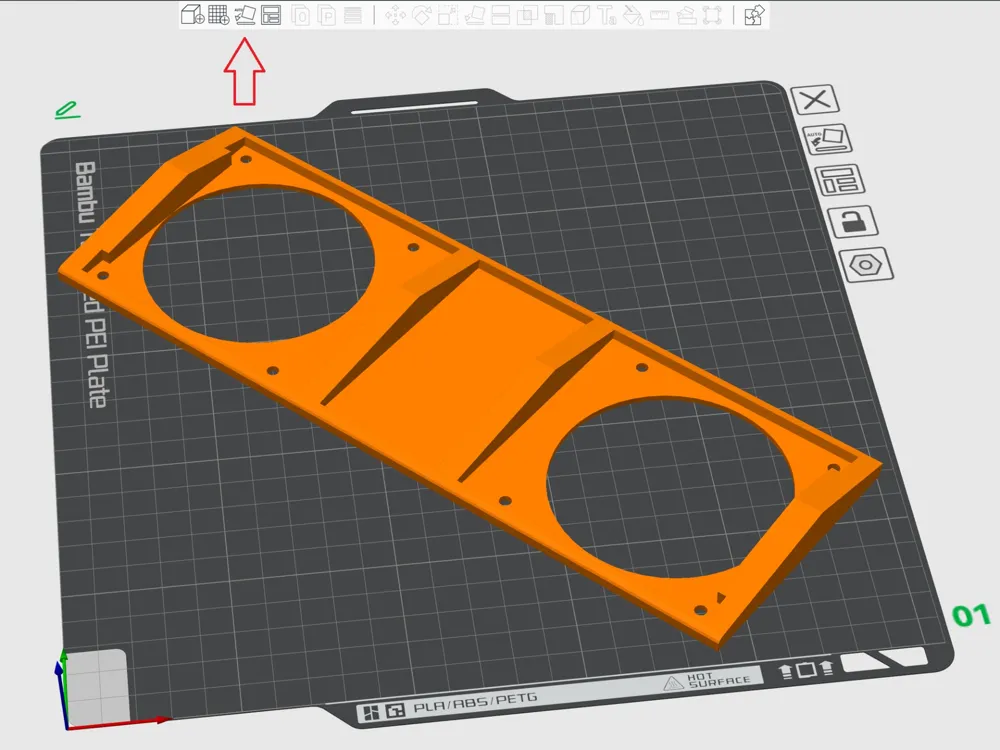Select the Measure ruler tool
Screen dimensions: 1000x750
pyautogui.click(x=658, y=15)
